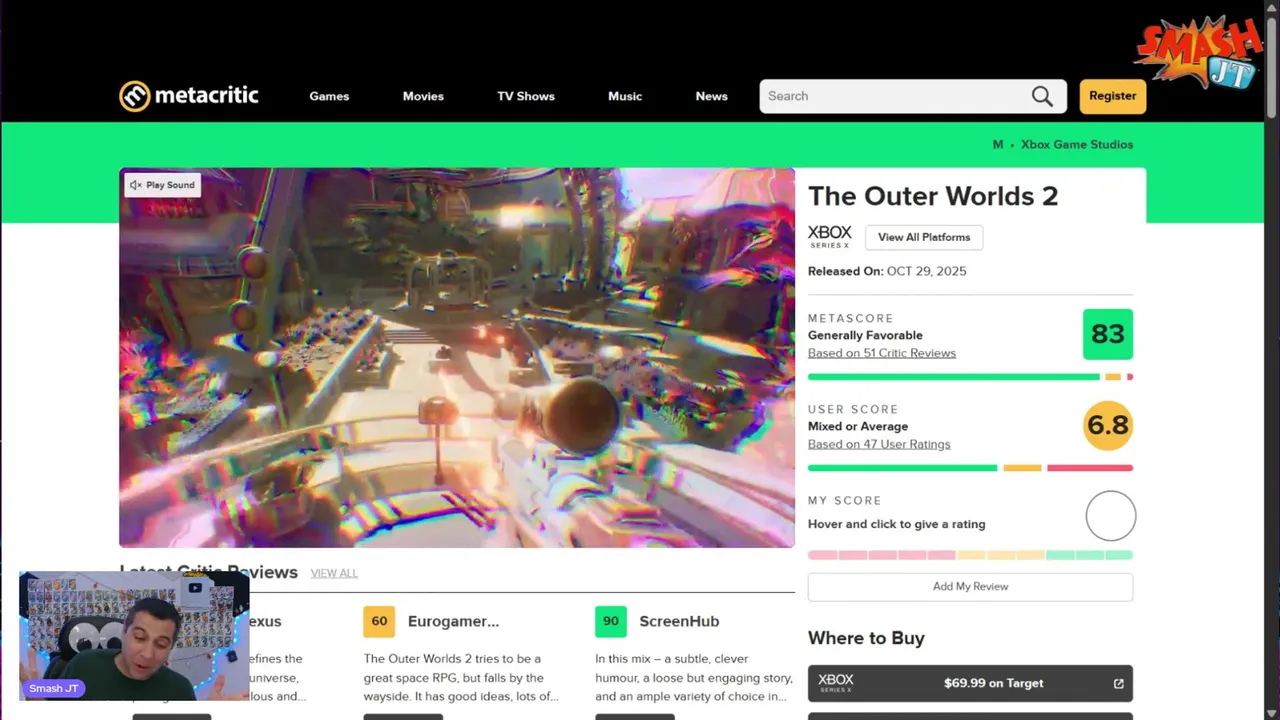1280x720 pixels.
Task: Click the Eurogamer review score 60
Action: tap(379, 621)
